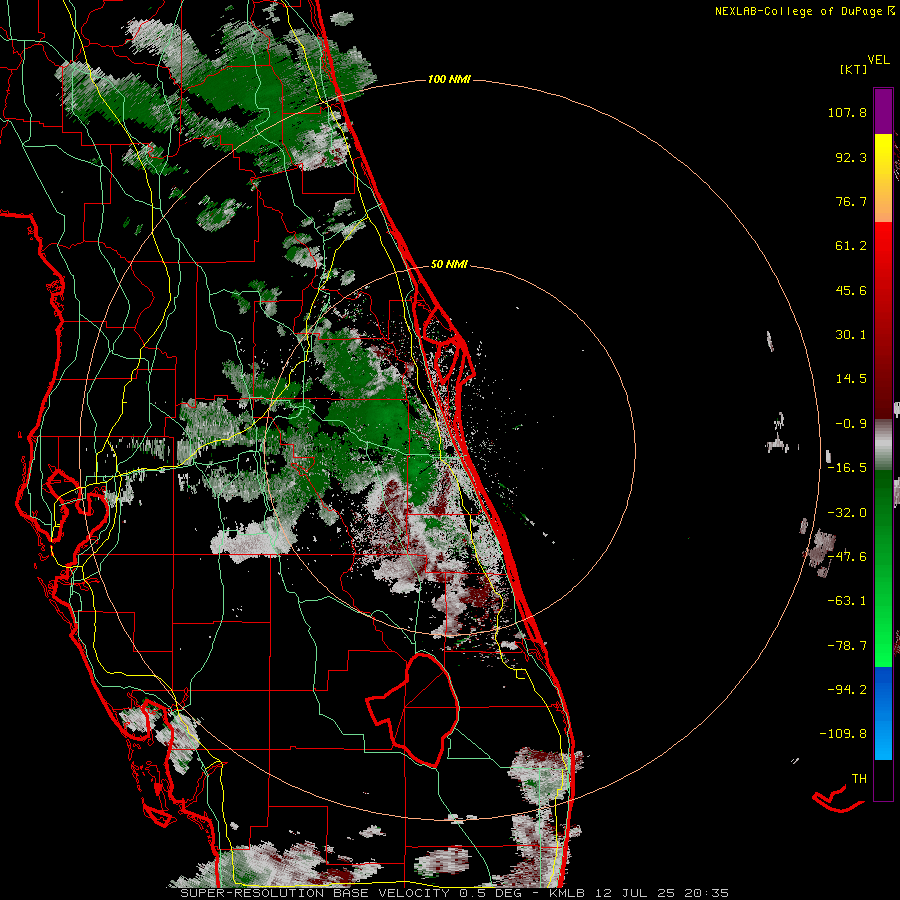Select the -63.1 scale value
Image resolution: width=900 pixels, height=900 pixels.
pyautogui.click(x=847, y=601)
